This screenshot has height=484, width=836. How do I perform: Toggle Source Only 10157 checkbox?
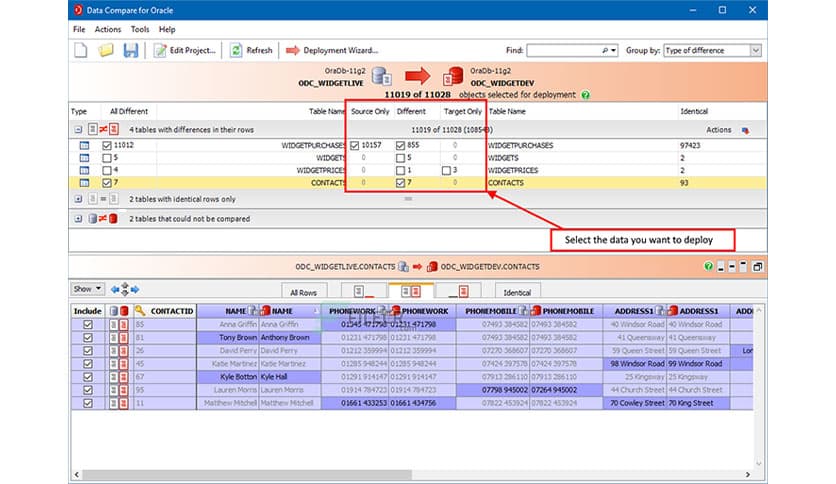(355, 145)
